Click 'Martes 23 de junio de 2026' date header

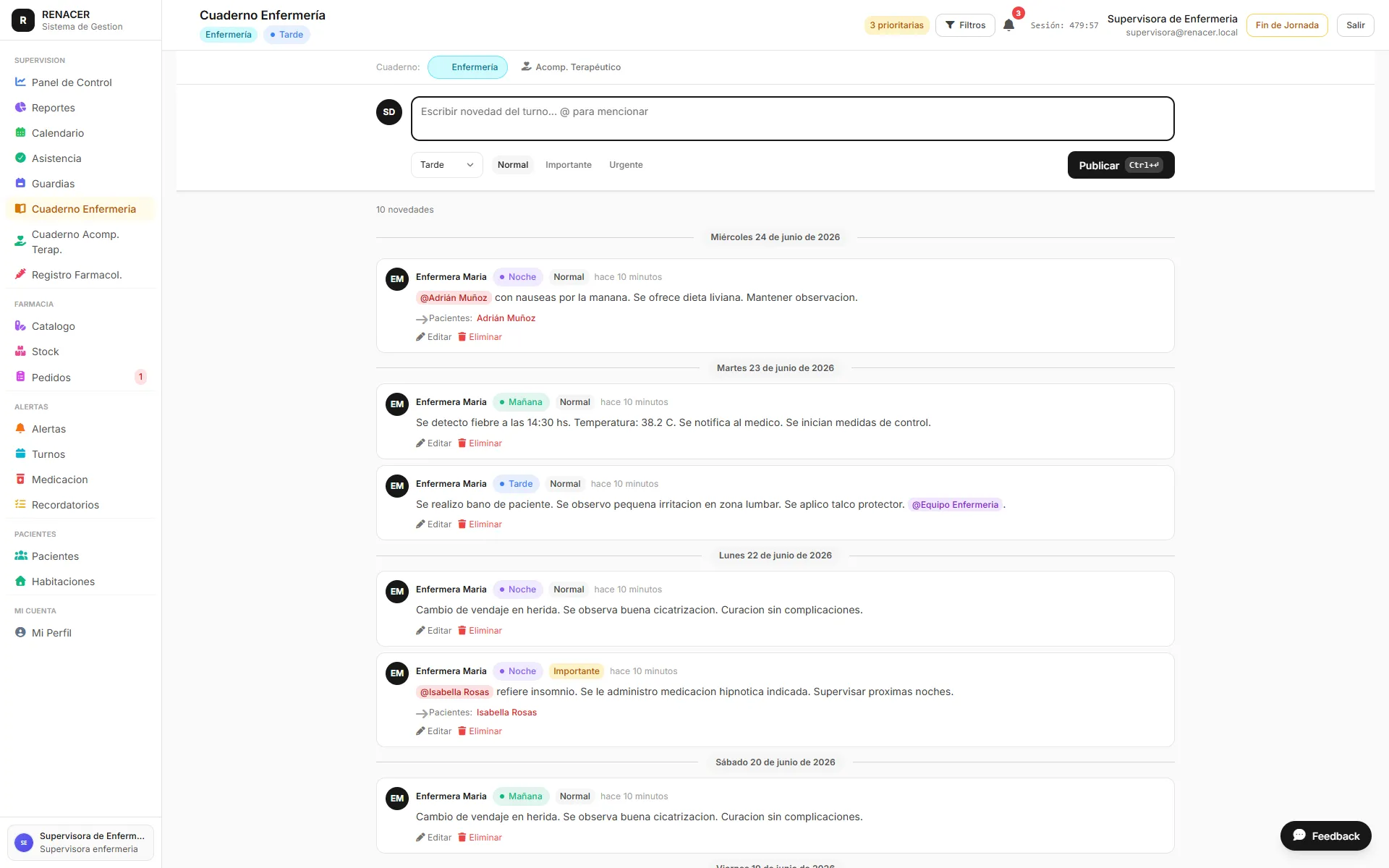(x=776, y=368)
